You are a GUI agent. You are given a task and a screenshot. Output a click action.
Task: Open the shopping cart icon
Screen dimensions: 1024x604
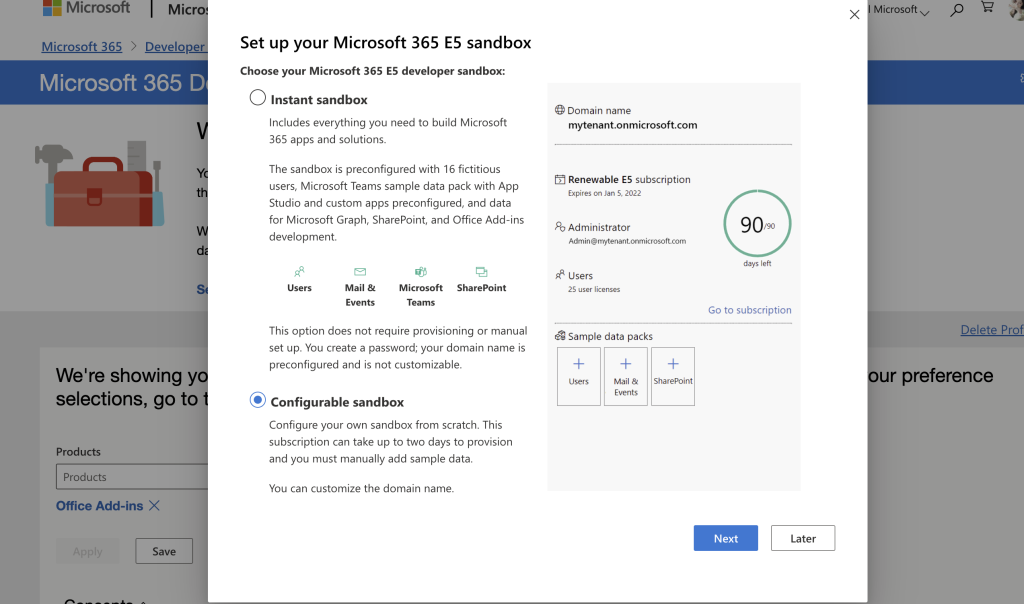pyautogui.click(x=987, y=8)
